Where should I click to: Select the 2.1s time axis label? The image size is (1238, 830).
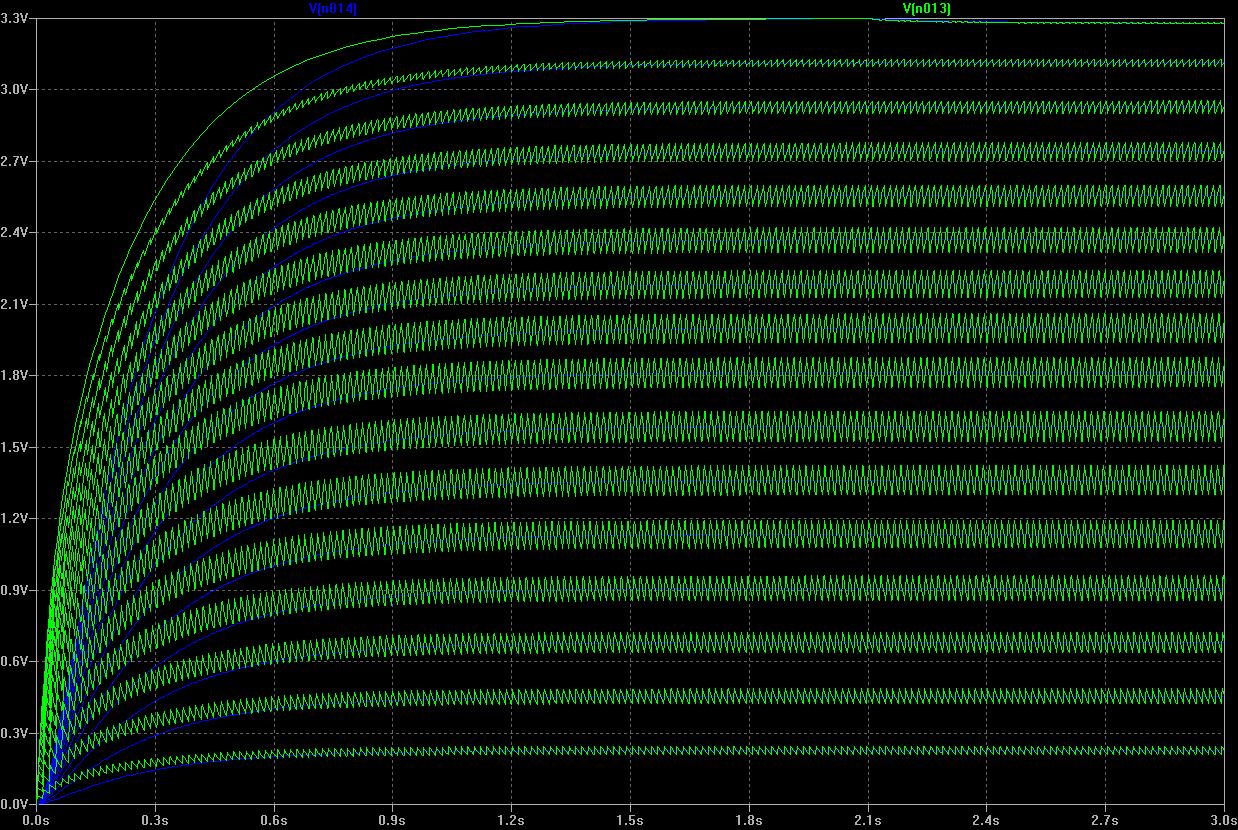click(867, 819)
